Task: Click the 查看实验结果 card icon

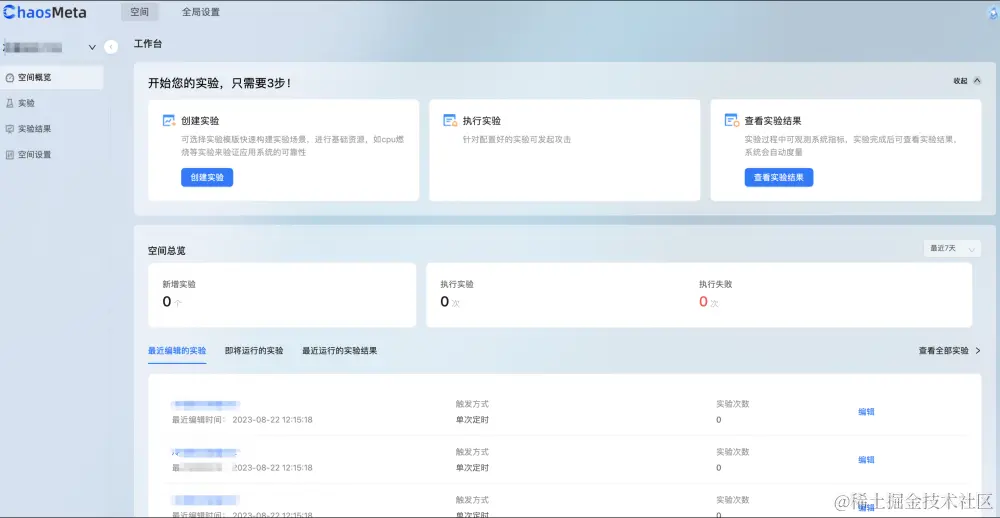Action: tap(732, 120)
